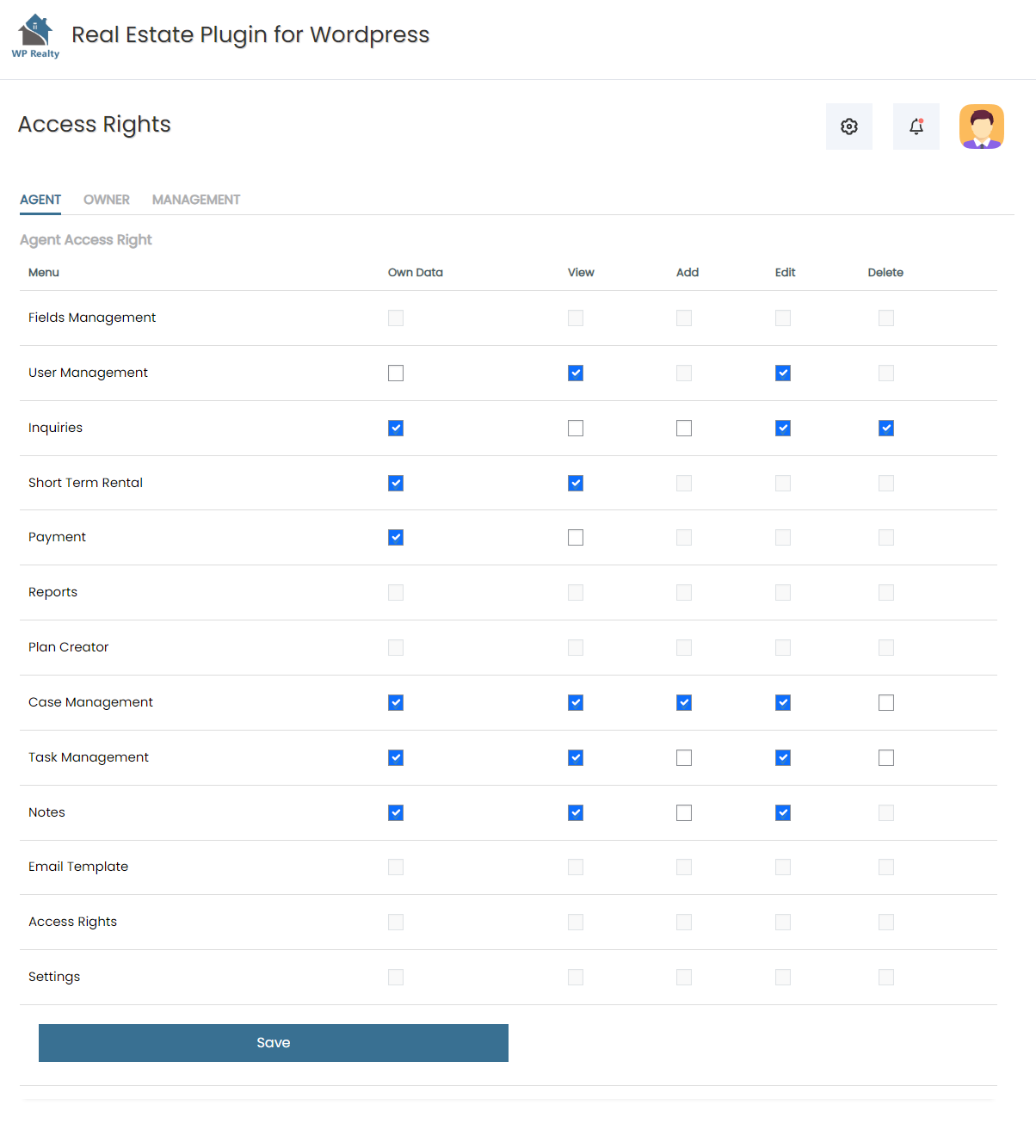Enable Own Data for User Management
The image size is (1036, 1148).
(396, 373)
